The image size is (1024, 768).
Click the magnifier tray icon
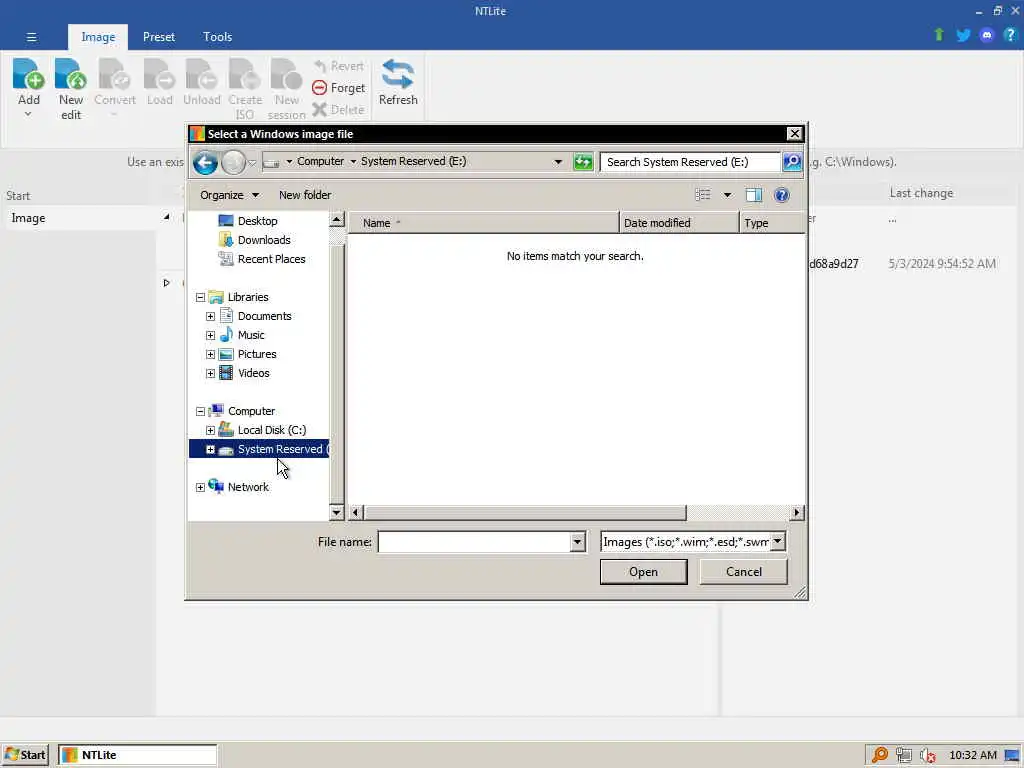point(880,755)
